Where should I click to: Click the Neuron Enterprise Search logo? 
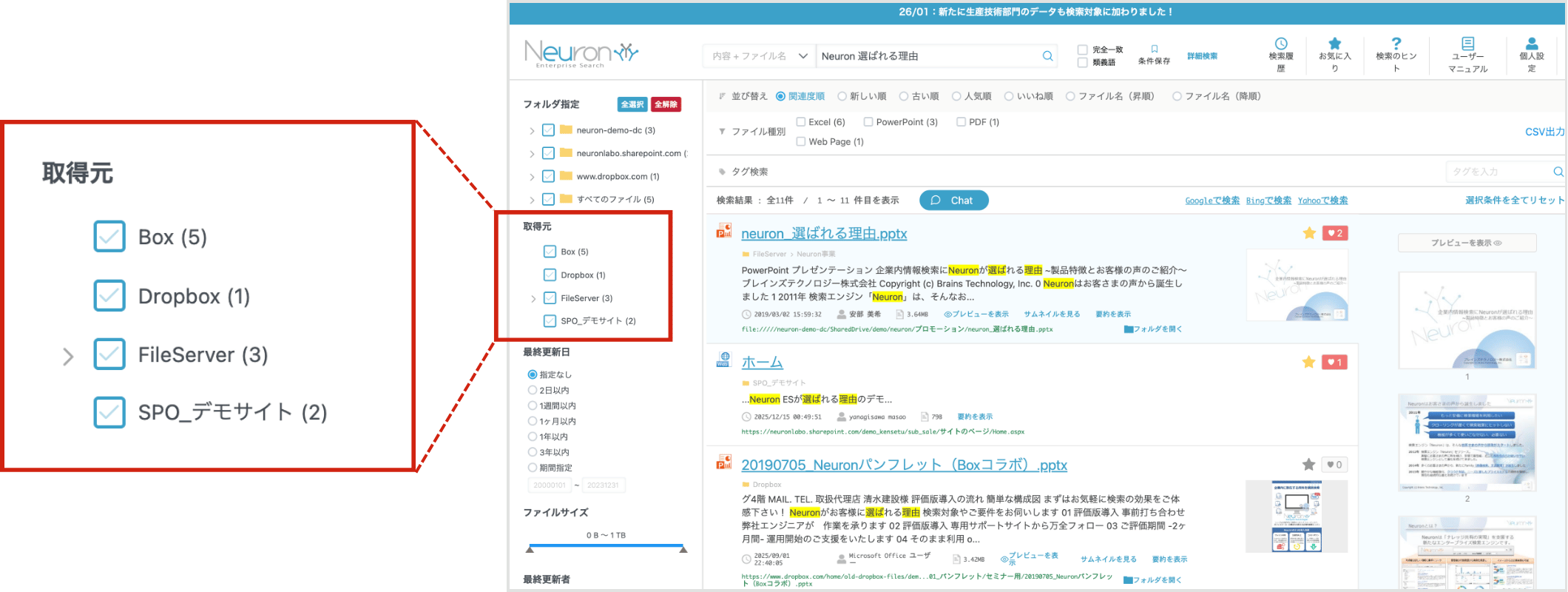coord(581,53)
